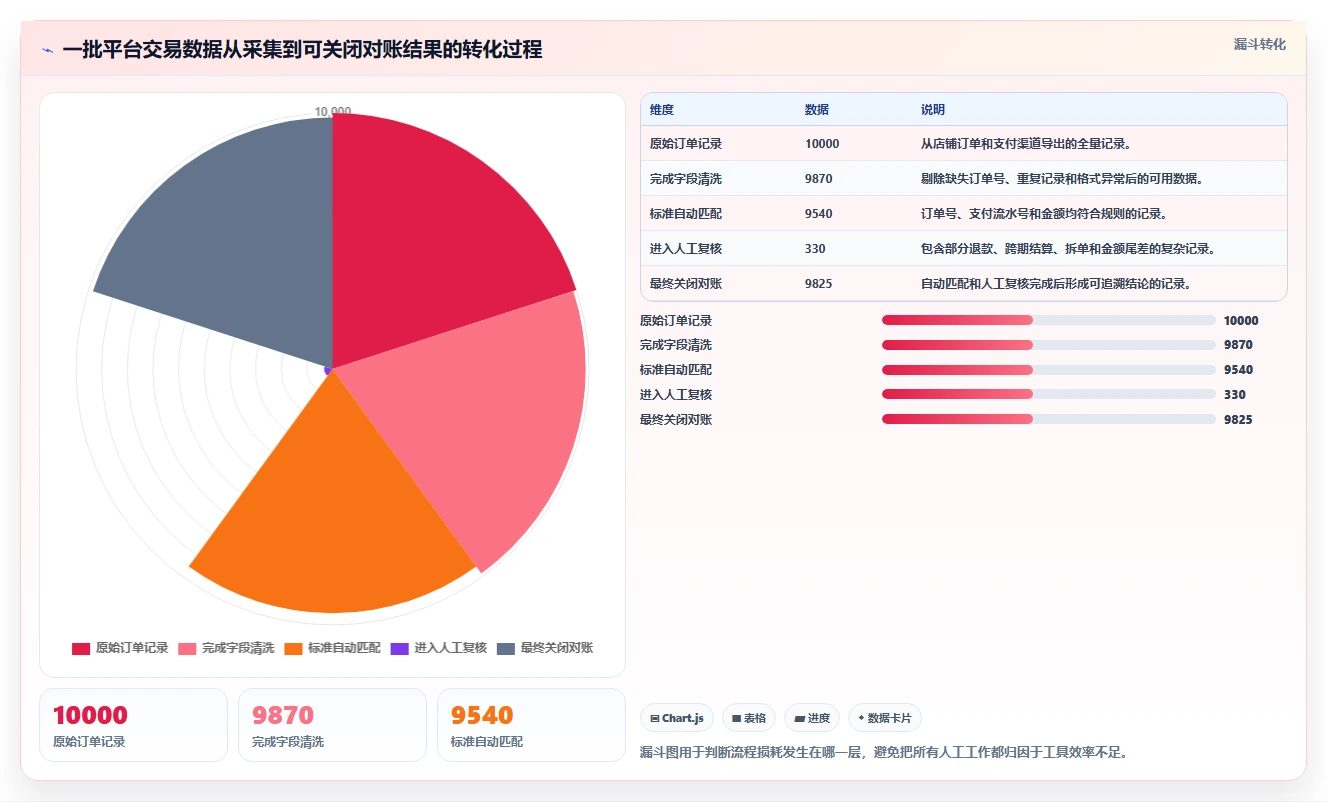Click the 9540 value in the table
The height and width of the screenshot is (802, 1327).
tap(819, 214)
